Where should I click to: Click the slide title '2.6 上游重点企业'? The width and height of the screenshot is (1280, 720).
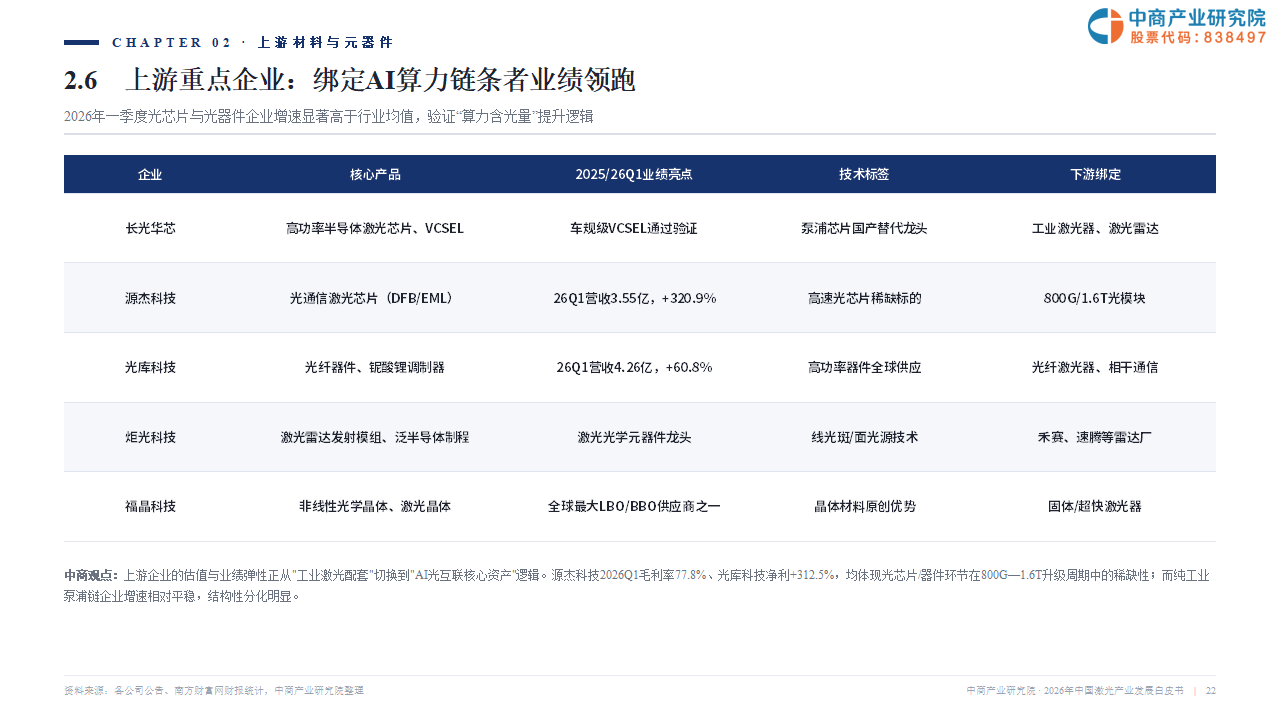(177, 80)
